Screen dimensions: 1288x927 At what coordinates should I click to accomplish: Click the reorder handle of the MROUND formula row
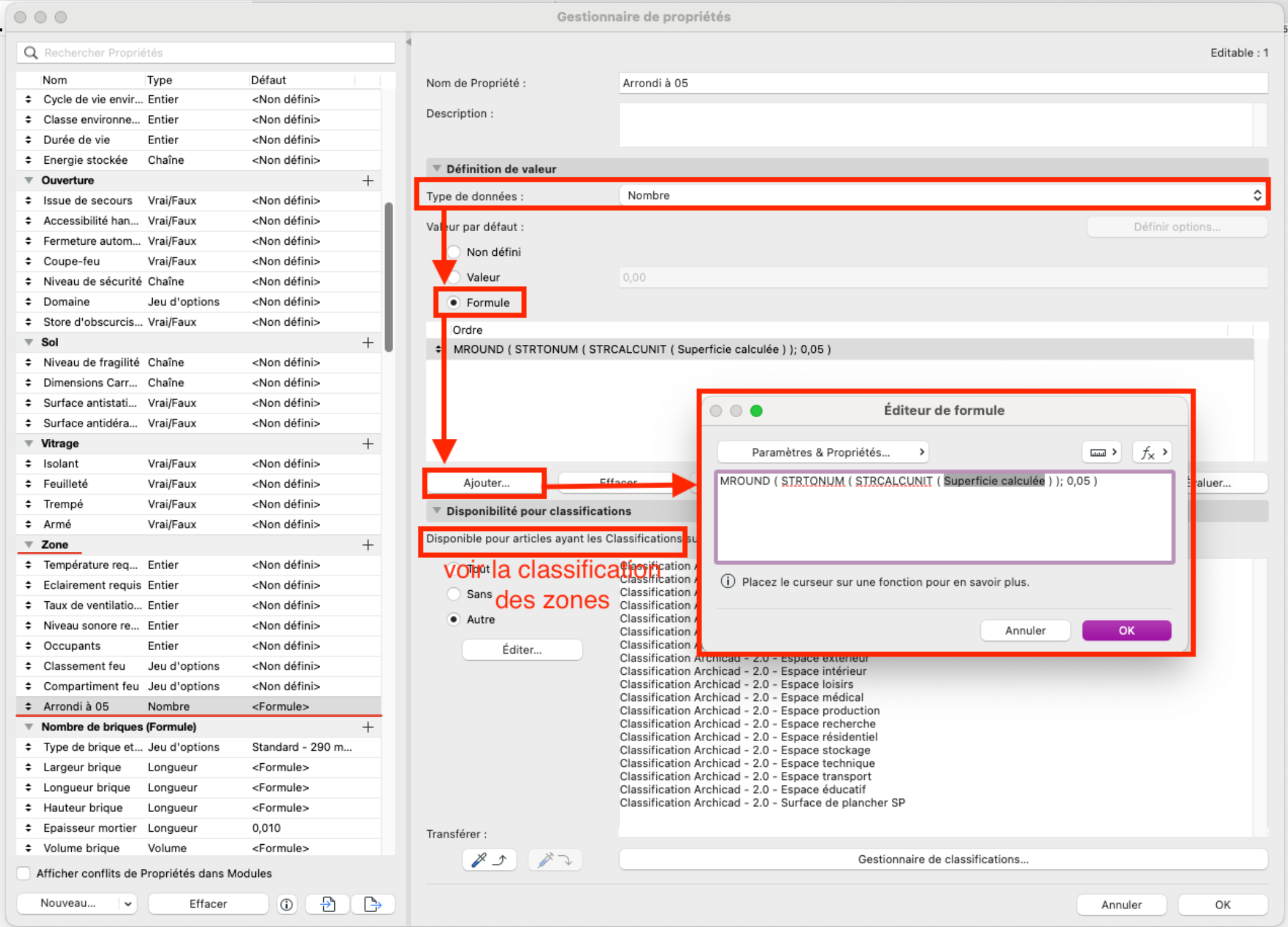pos(438,349)
